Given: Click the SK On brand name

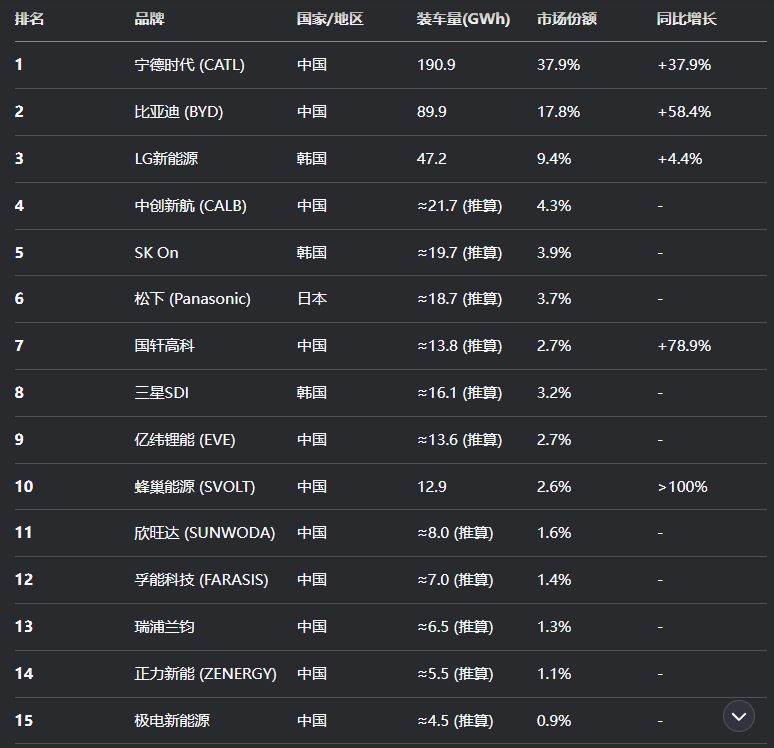Looking at the screenshot, I should [x=156, y=253].
